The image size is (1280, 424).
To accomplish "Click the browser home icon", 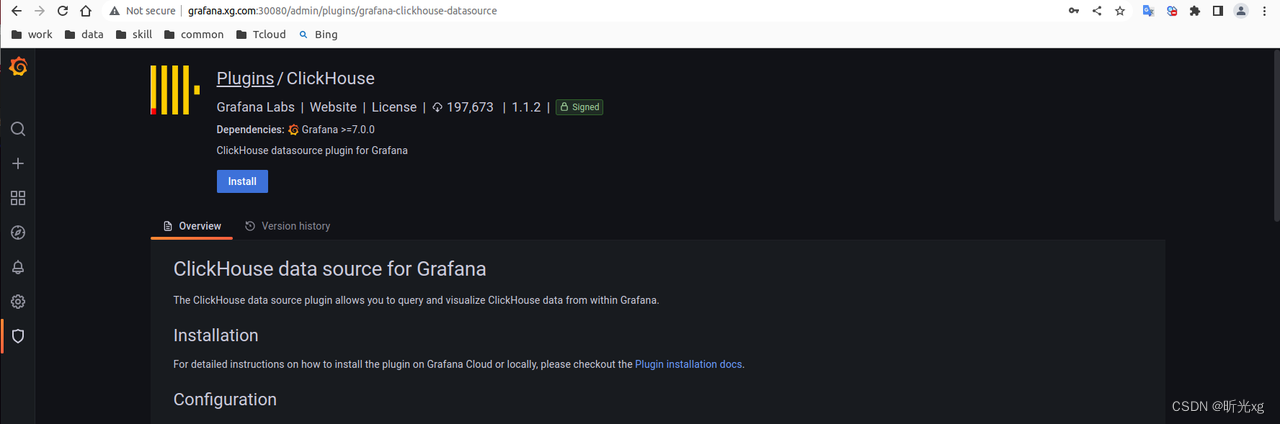I will click(x=86, y=11).
